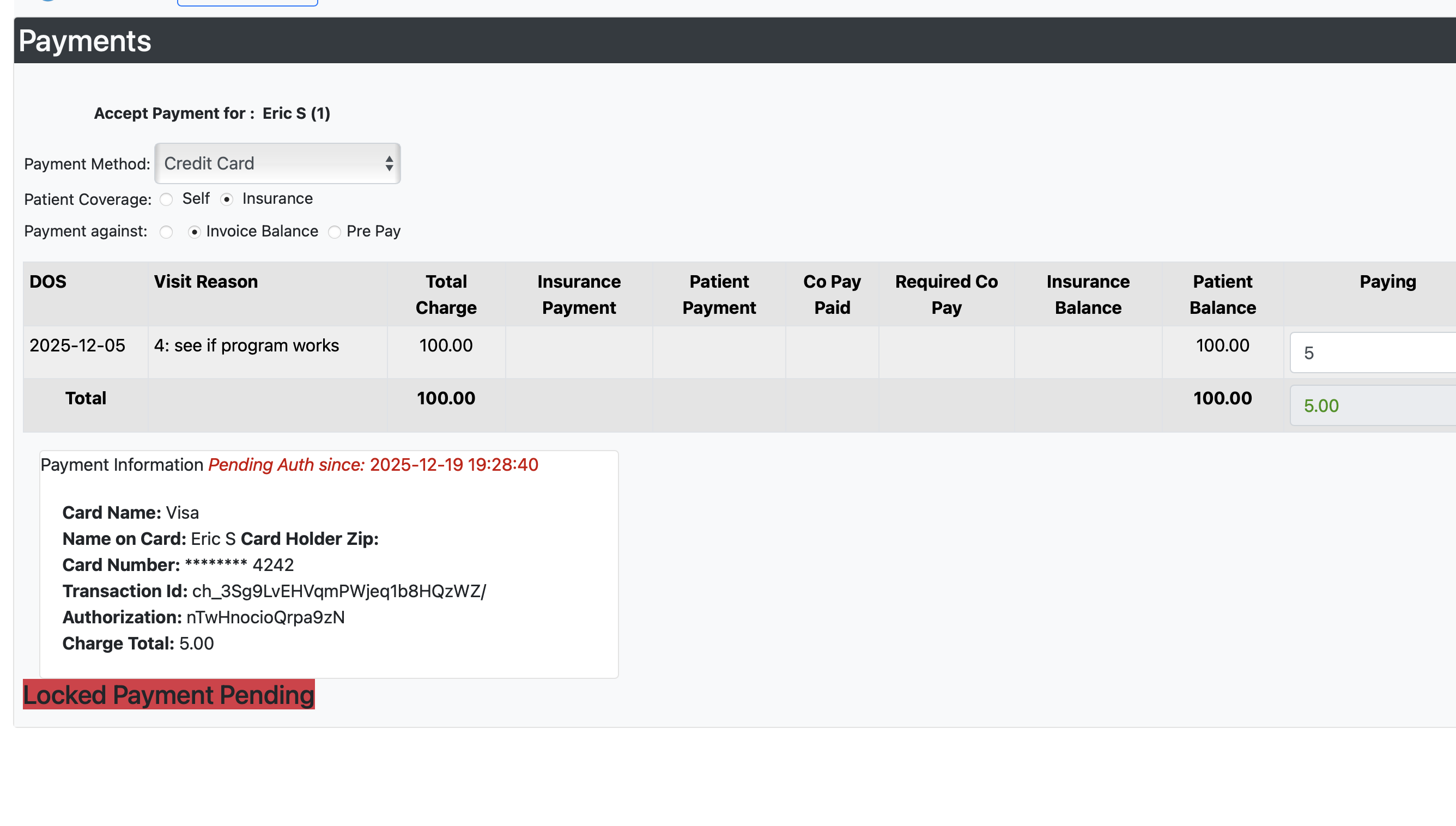Click the Transaction Id value ch_3Sg9LvEHVqmPWjeq1b8HQzWZ
This screenshot has width=1456, height=826.
click(338, 591)
